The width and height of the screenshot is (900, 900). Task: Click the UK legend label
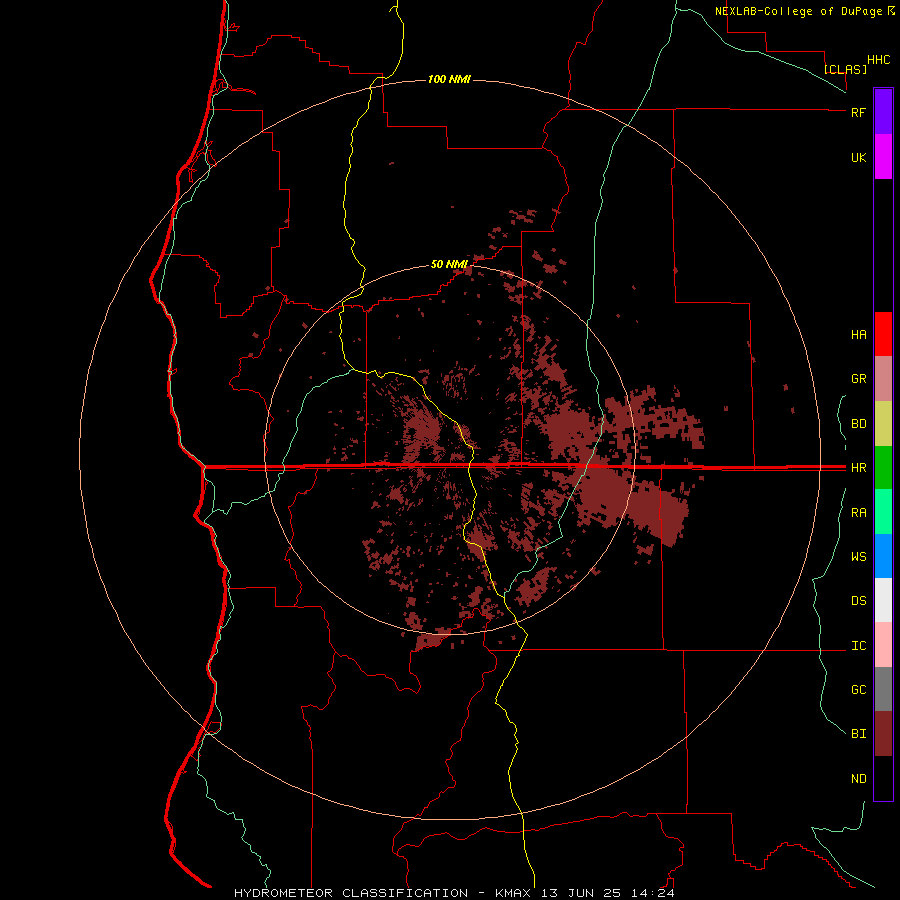pos(858,157)
